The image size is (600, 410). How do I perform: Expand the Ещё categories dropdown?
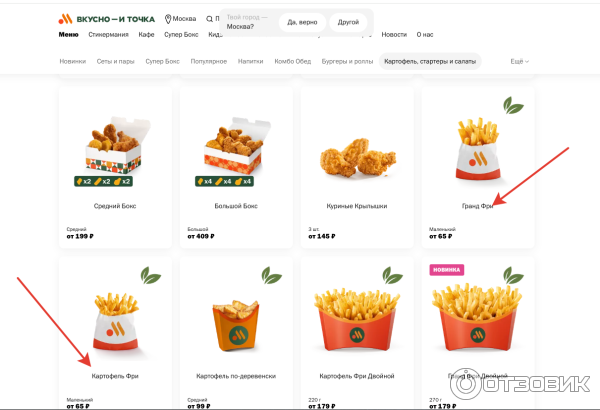pyautogui.click(x=519, y=61)
